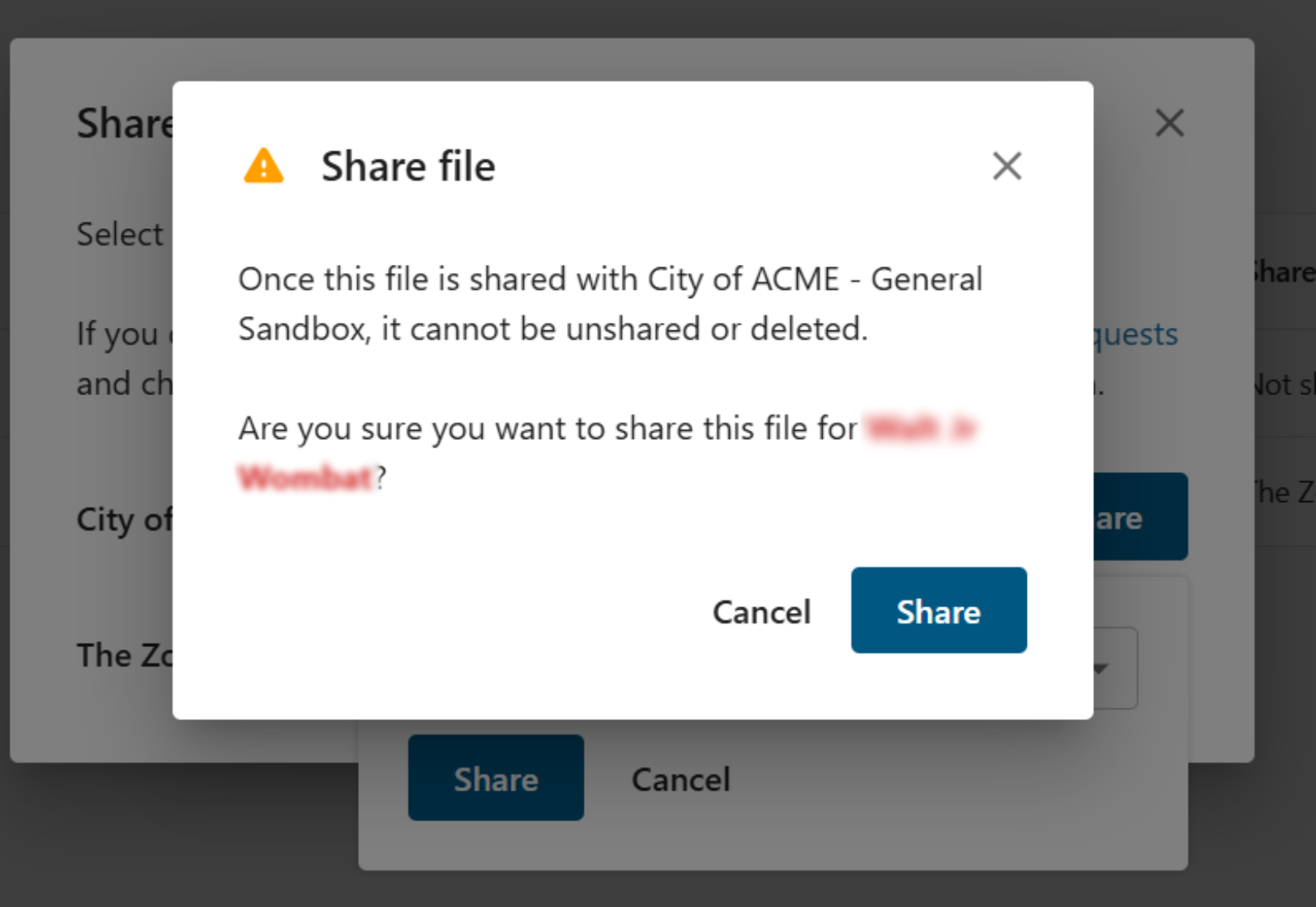Click the 'Share file' dialog title
This screenshot has width=1316, height=907.
click(408, 167)
